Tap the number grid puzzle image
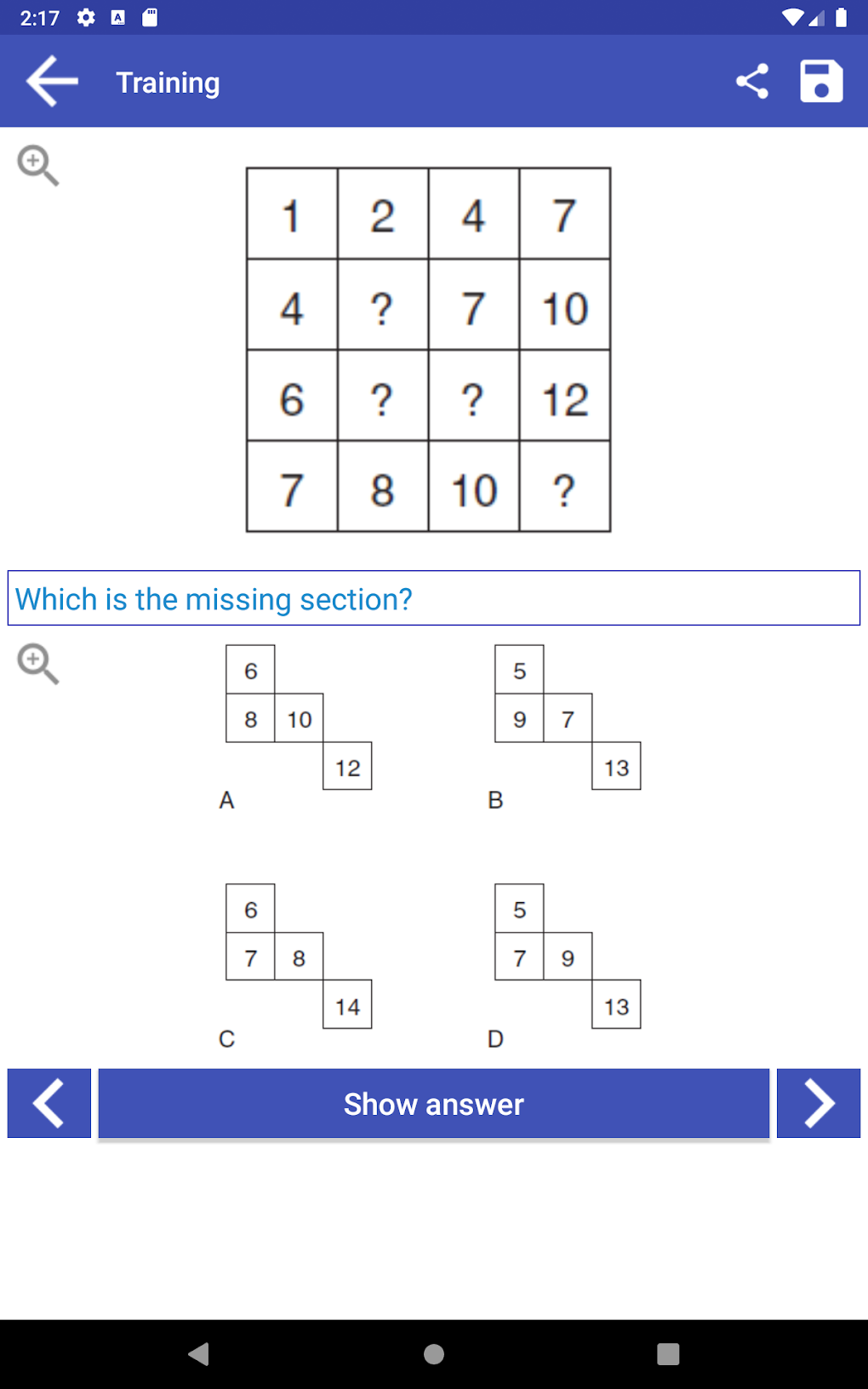Viewport: 868px width, 1389px height. (x=428, y=350)
